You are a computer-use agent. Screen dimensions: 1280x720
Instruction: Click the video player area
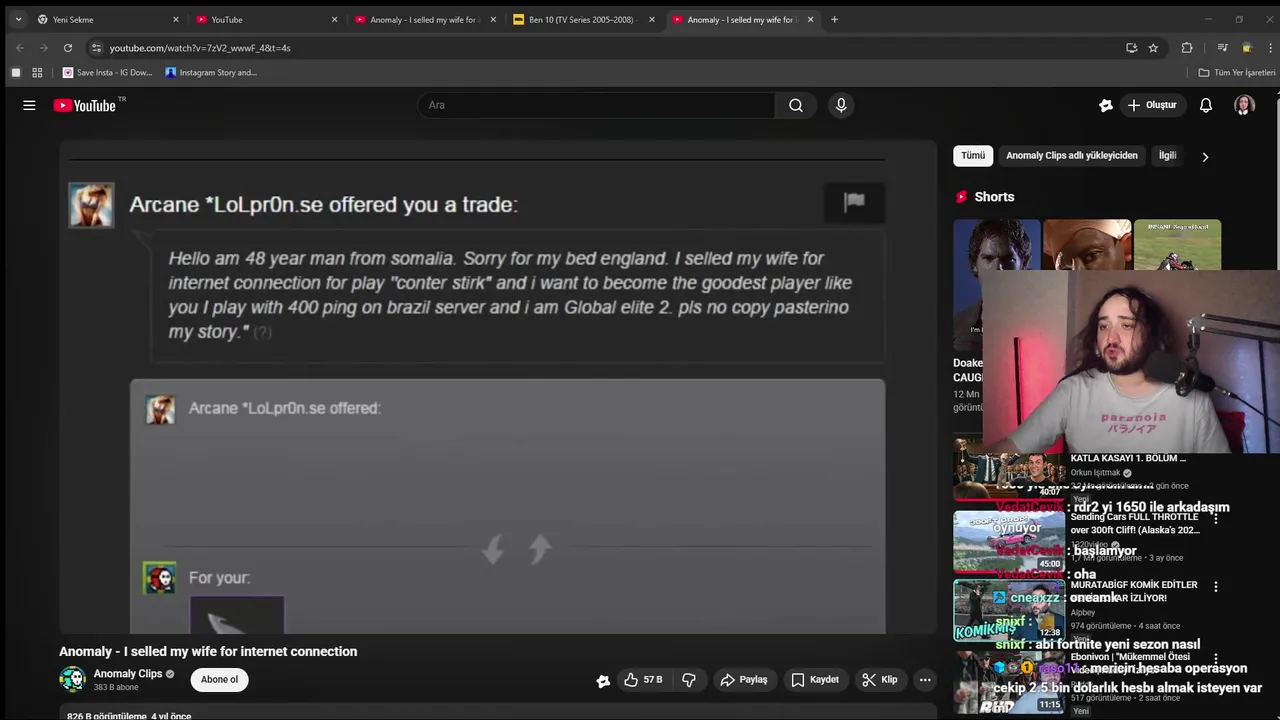(x=498, y=387)
